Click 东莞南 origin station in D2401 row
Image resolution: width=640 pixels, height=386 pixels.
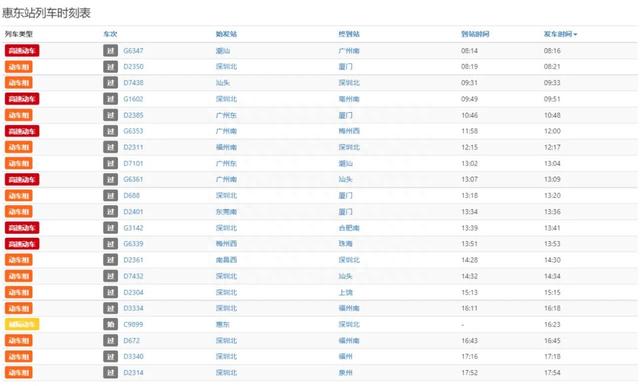tap(226, 212)
